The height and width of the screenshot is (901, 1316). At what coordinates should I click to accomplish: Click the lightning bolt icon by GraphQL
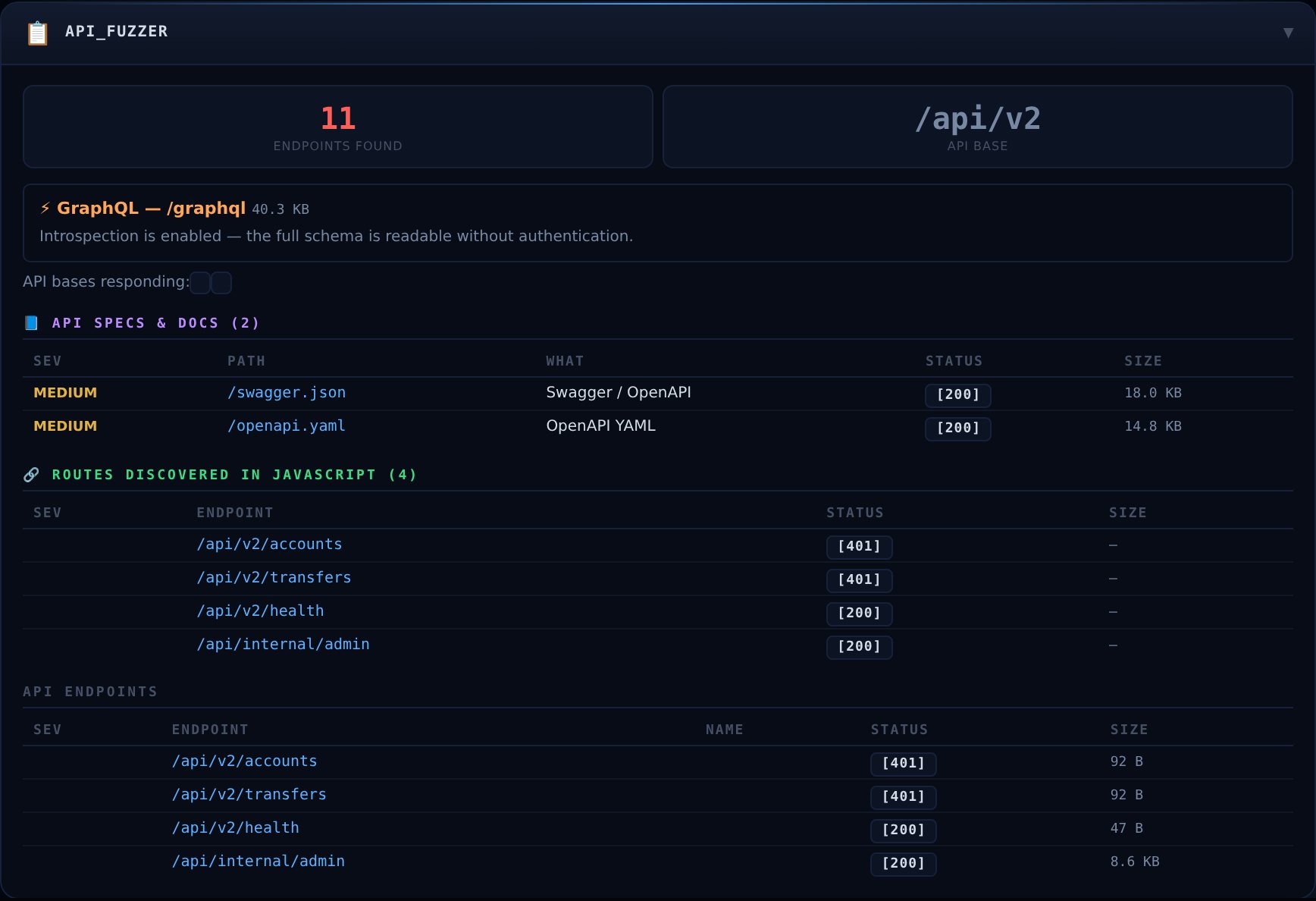45,208
